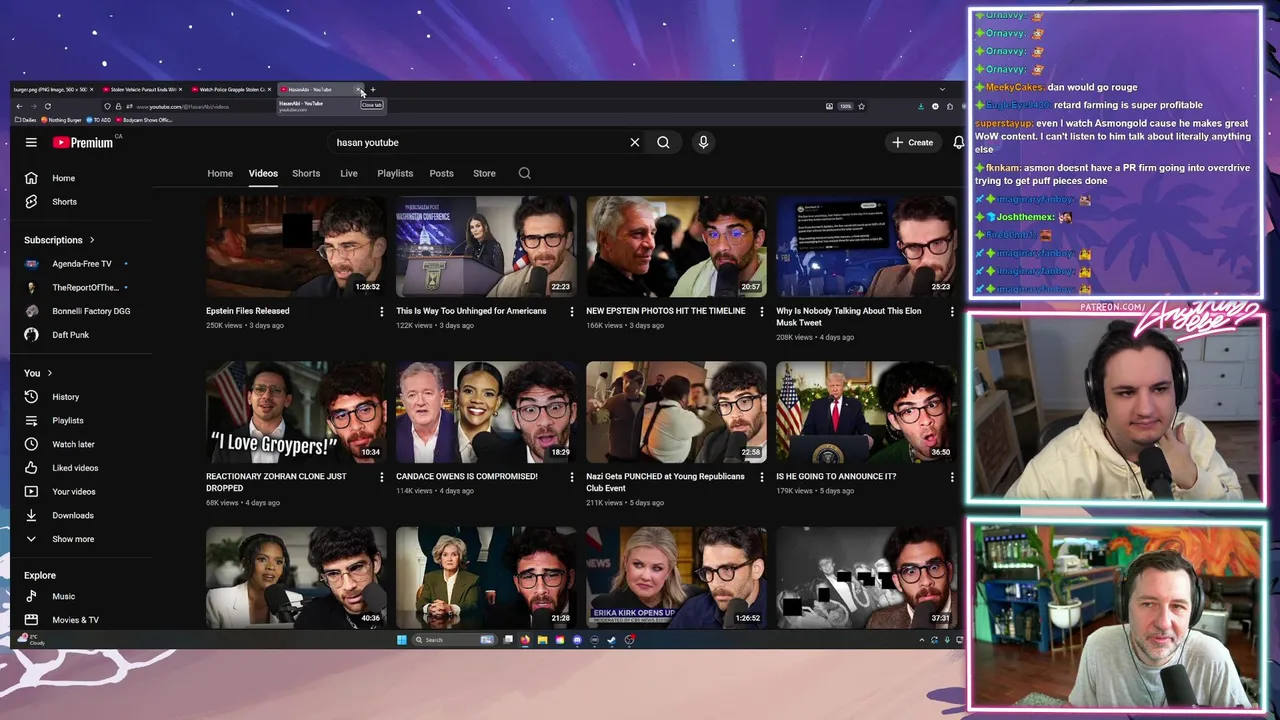
Task: Open the Epstein Files Released thumbnail
Action: [x=296, y=246]
